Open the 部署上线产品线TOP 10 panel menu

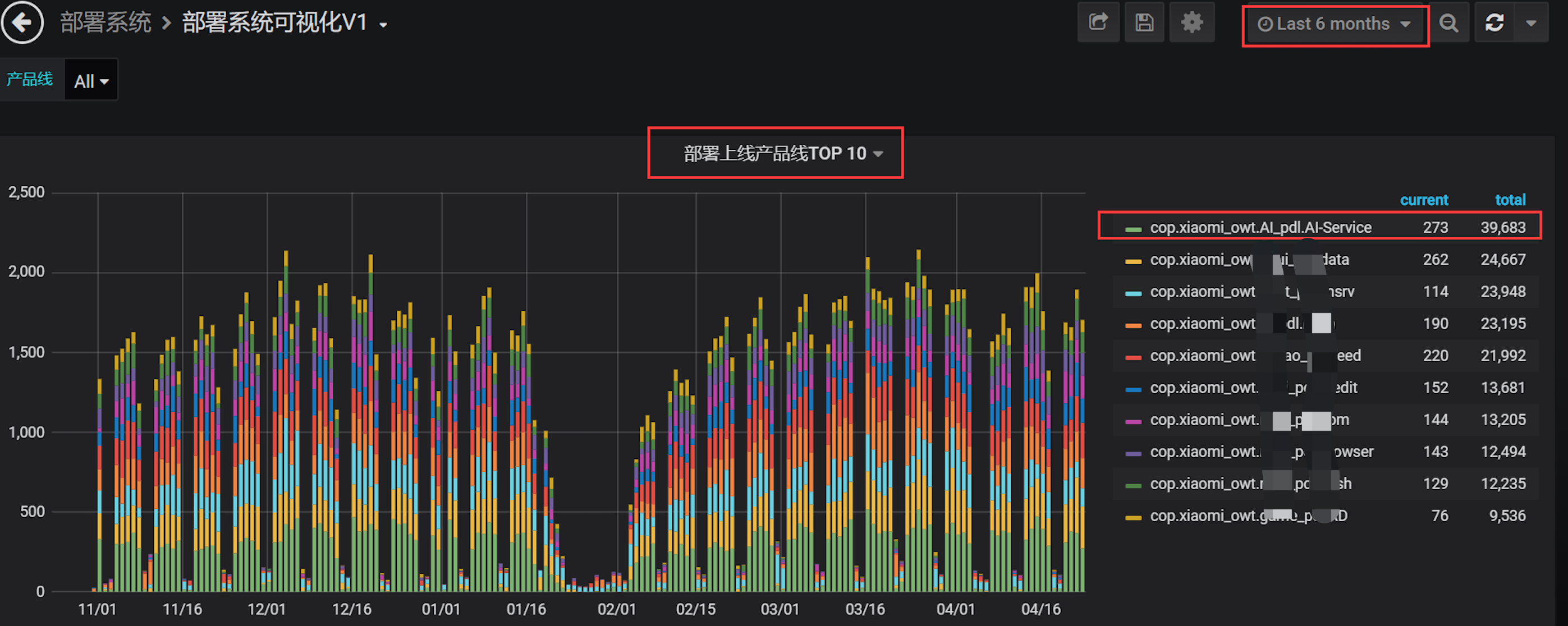(x=783, y=153)
